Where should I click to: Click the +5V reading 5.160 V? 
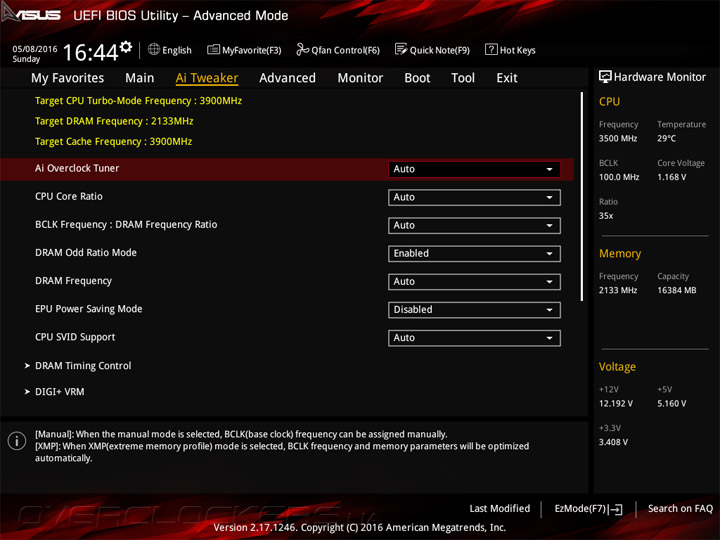point(672,403)
